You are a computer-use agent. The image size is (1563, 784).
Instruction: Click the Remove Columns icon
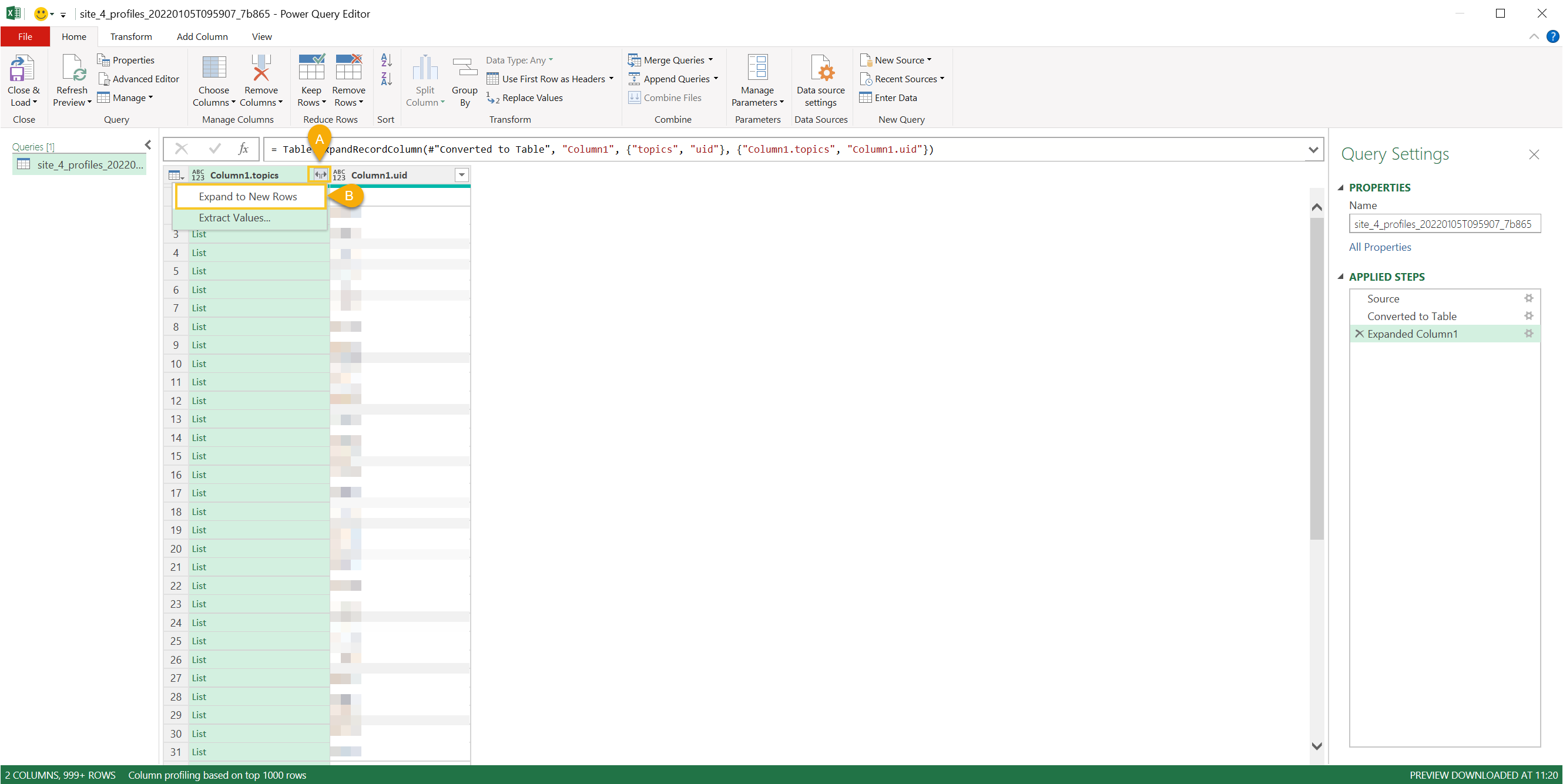pos(261,69)
